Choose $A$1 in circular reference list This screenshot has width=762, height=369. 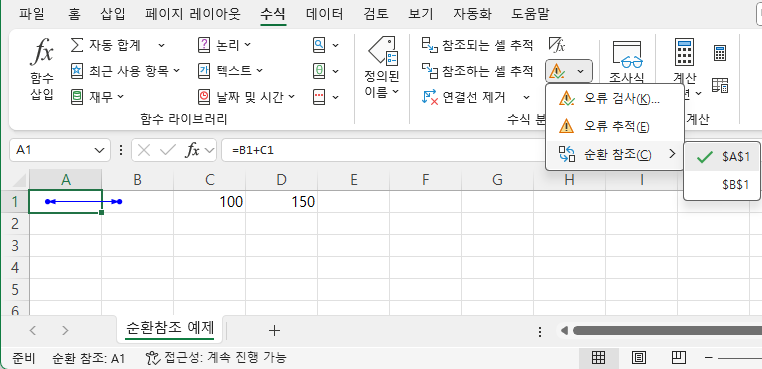click(x=722, y=157)
